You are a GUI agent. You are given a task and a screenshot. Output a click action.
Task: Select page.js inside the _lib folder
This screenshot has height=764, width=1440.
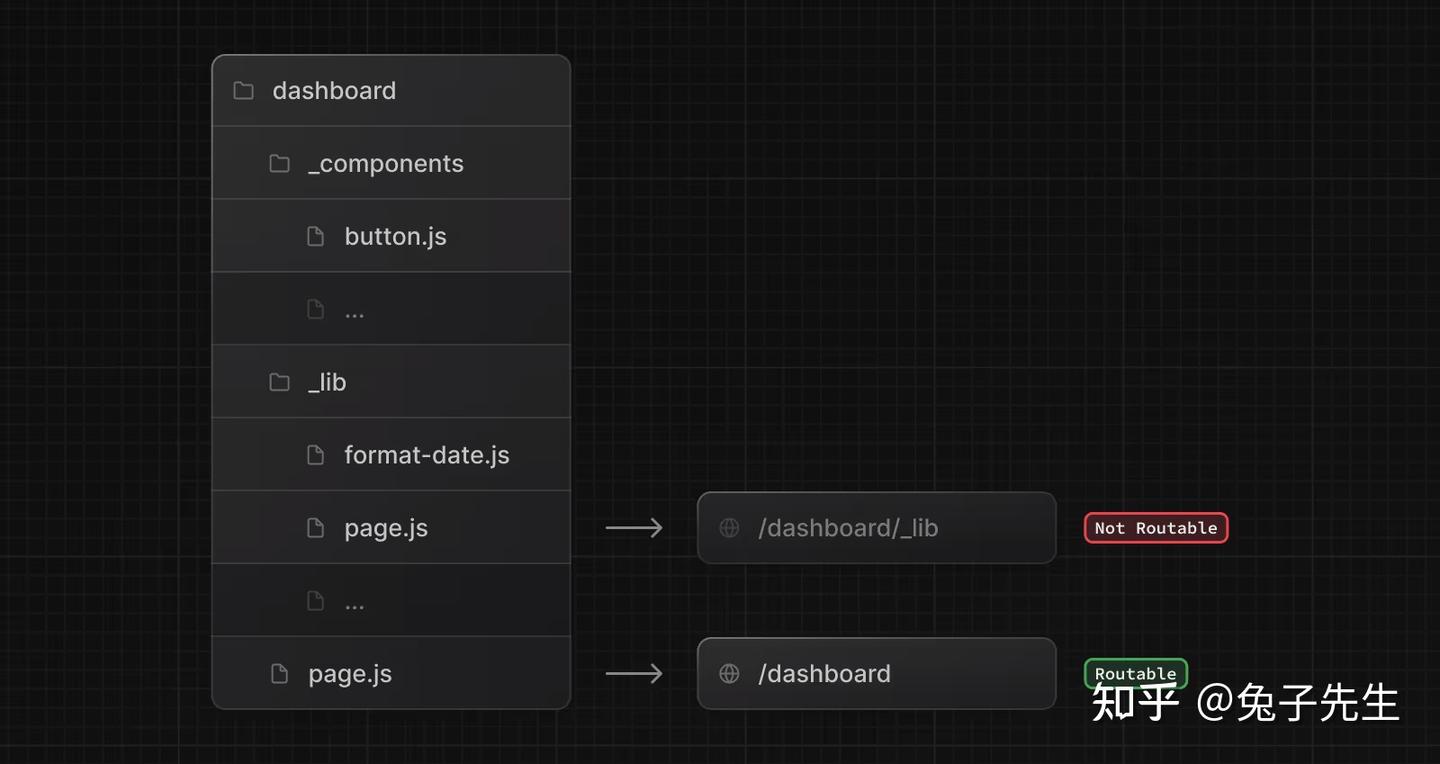point(386,528)
